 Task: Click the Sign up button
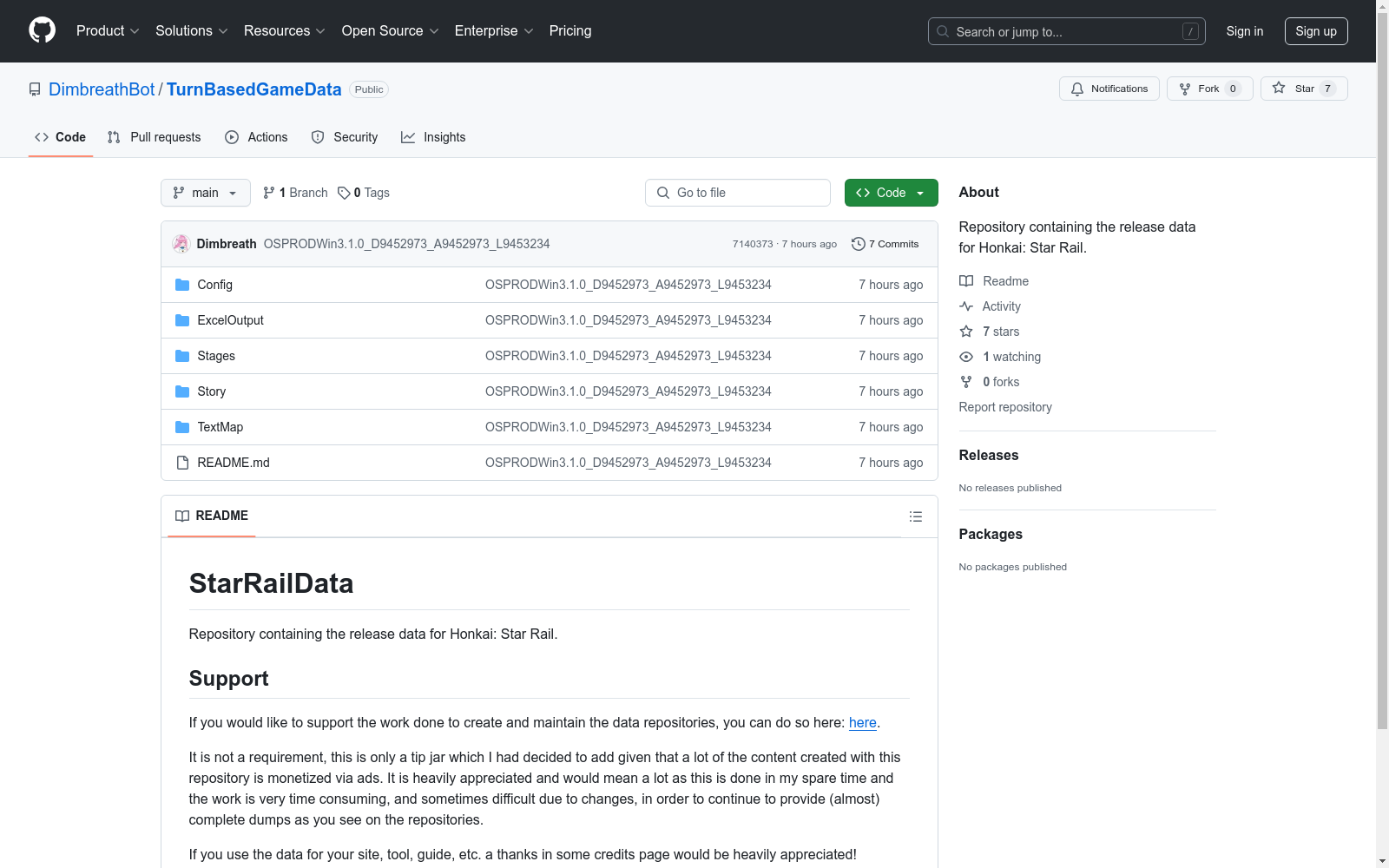(x=1316, y=31)
